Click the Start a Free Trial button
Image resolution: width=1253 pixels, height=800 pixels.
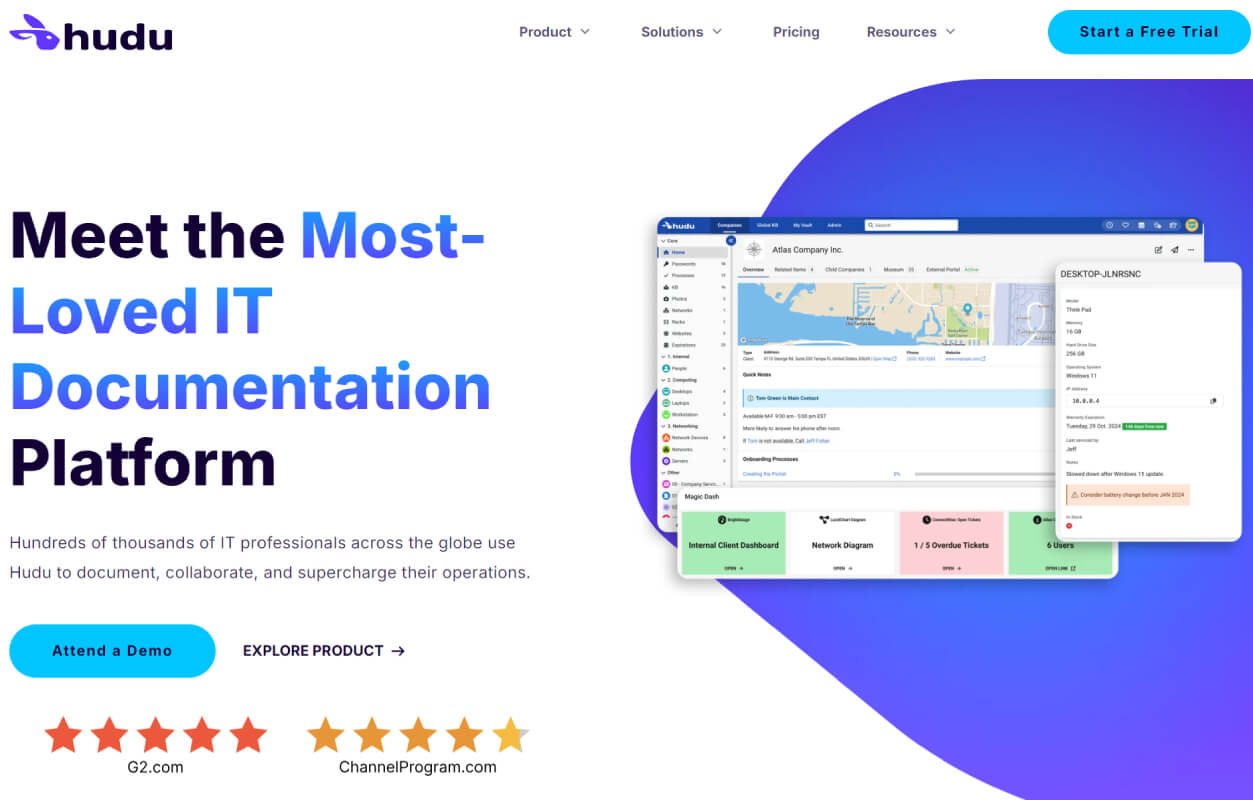point(1149,32)
